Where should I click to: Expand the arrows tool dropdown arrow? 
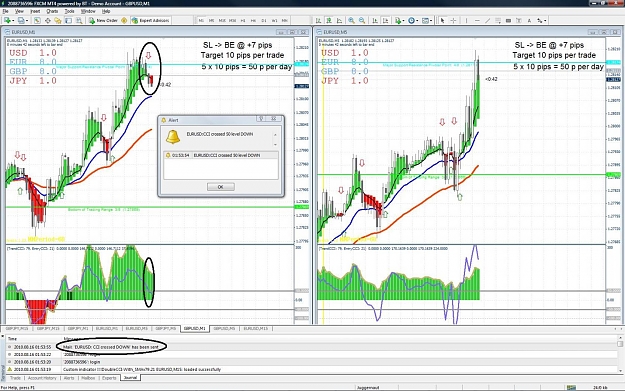[x=545, y=21]
